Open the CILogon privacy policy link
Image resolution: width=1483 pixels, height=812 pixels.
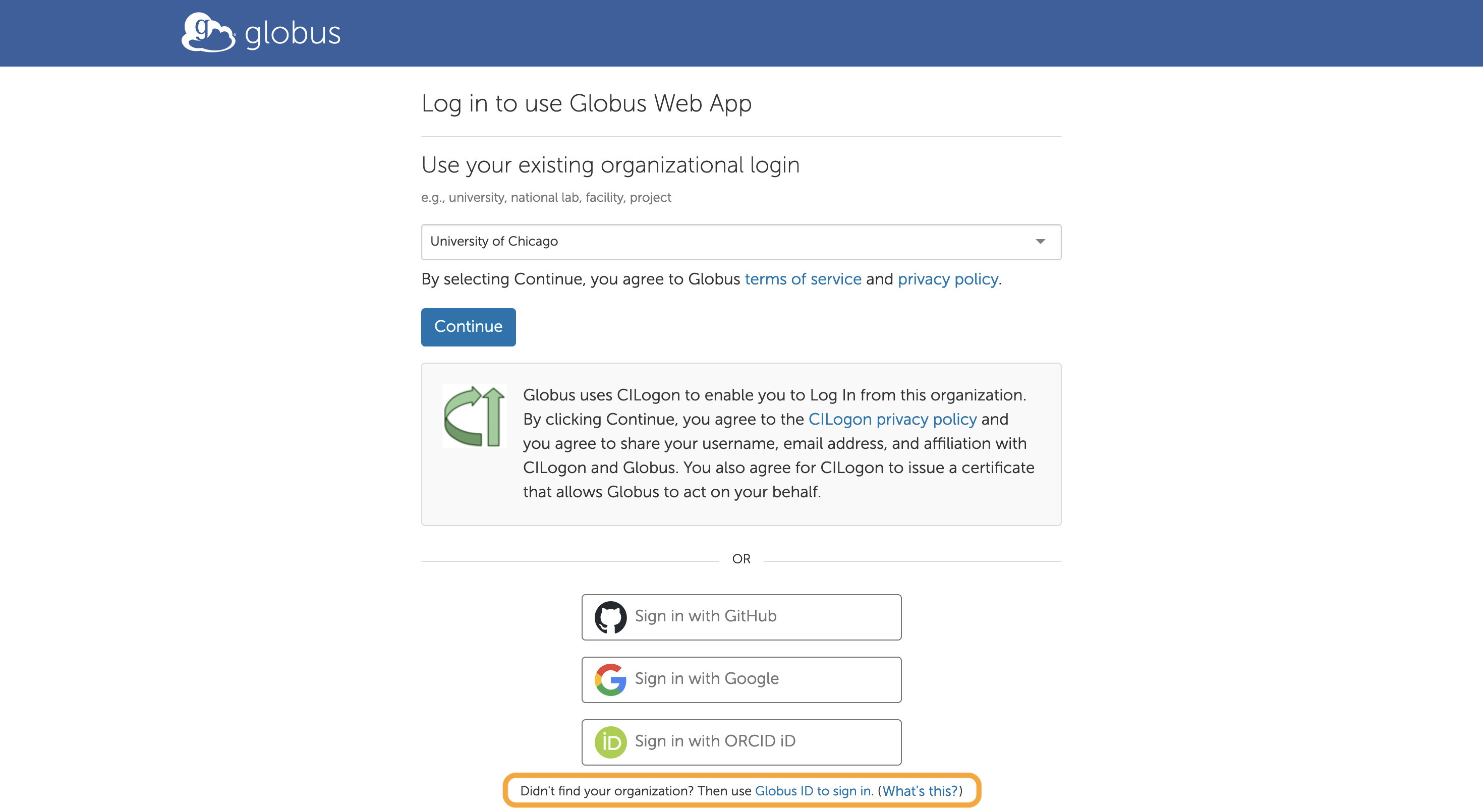click(x=892, y=419)
